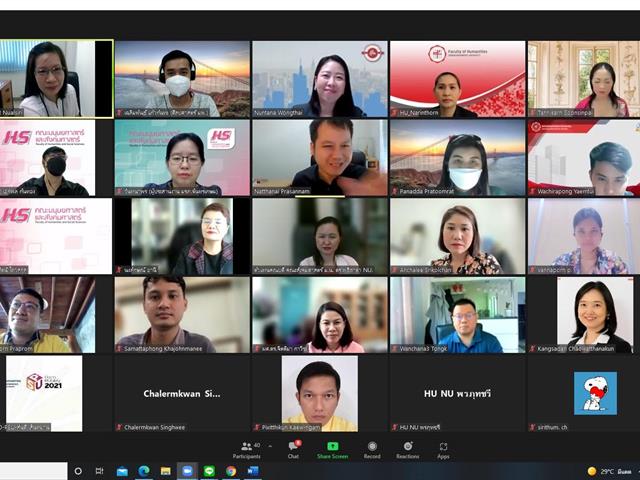Open the LINE app from the taskbar

209,471
